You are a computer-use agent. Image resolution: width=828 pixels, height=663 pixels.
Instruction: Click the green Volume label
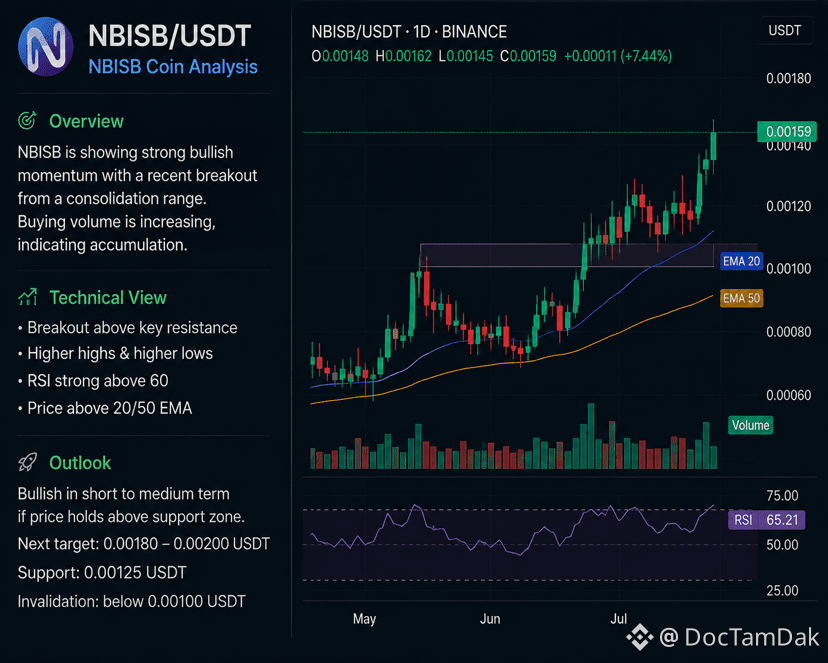pyautogui.click(x=750, y=425)
